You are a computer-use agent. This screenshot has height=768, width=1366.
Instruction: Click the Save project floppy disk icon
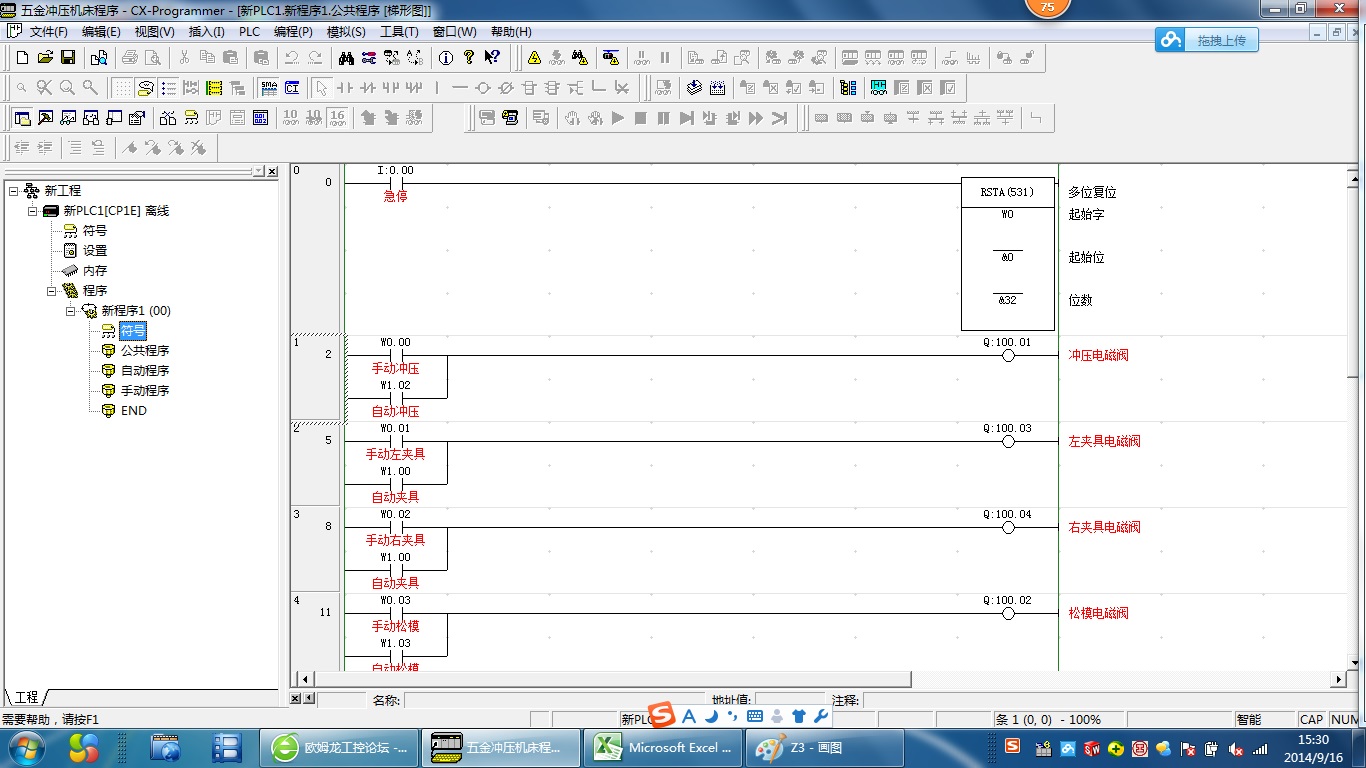68,58
